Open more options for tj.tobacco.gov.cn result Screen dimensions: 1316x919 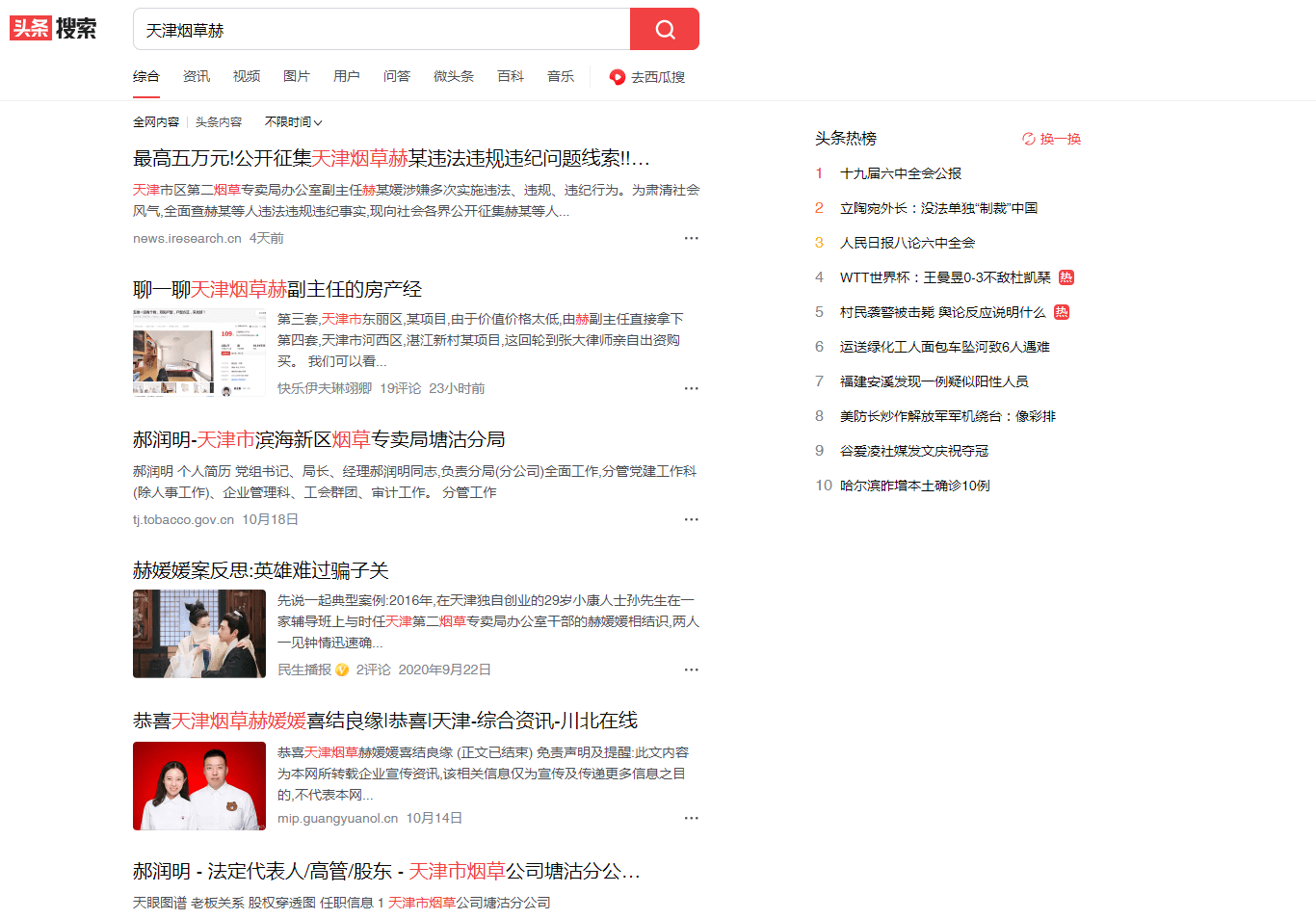tap(691, 519)
